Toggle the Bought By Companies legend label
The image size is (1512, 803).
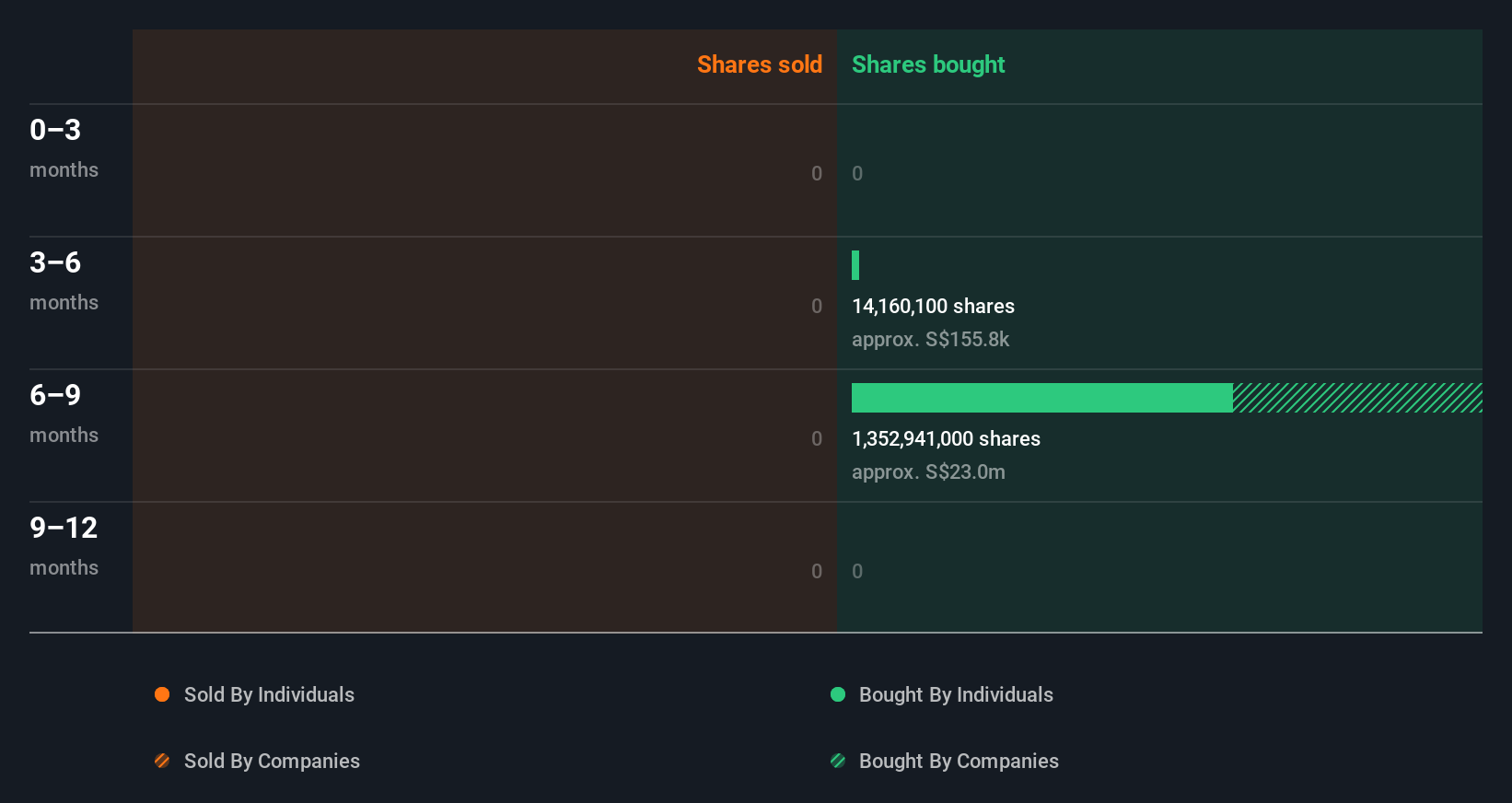(x=959, y=761)
